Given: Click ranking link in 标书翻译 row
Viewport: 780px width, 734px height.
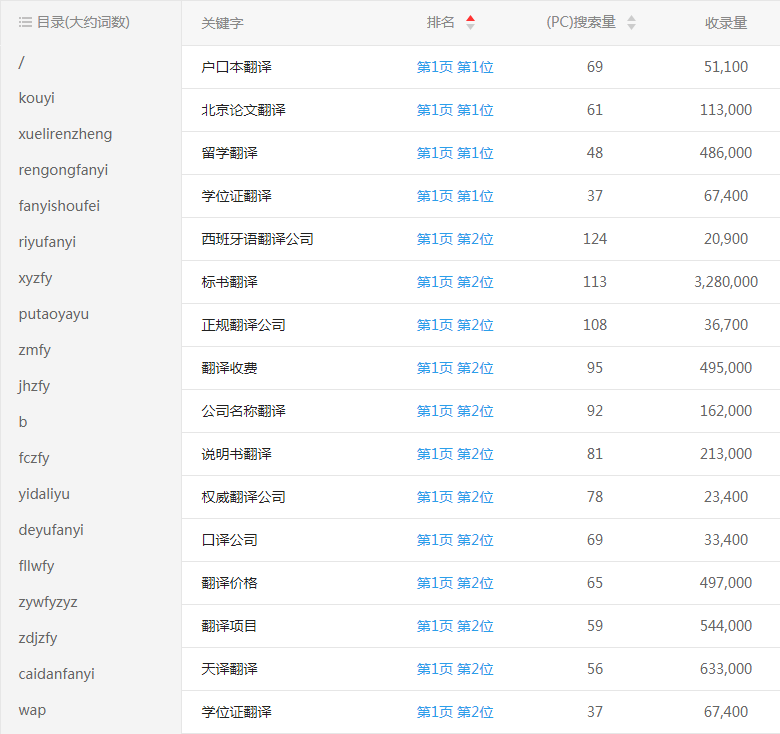Looking at the screenshot, I should tap(455, 282).
